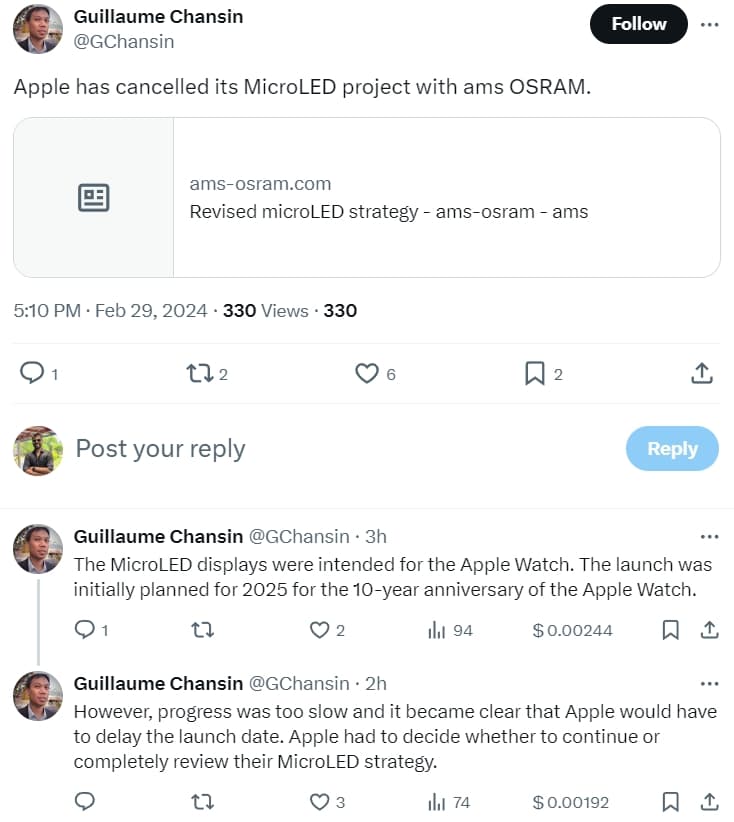This screenshot has height=822, width=734.
Task: View analytics showing 94 views
Action: (x=450, y=630)
